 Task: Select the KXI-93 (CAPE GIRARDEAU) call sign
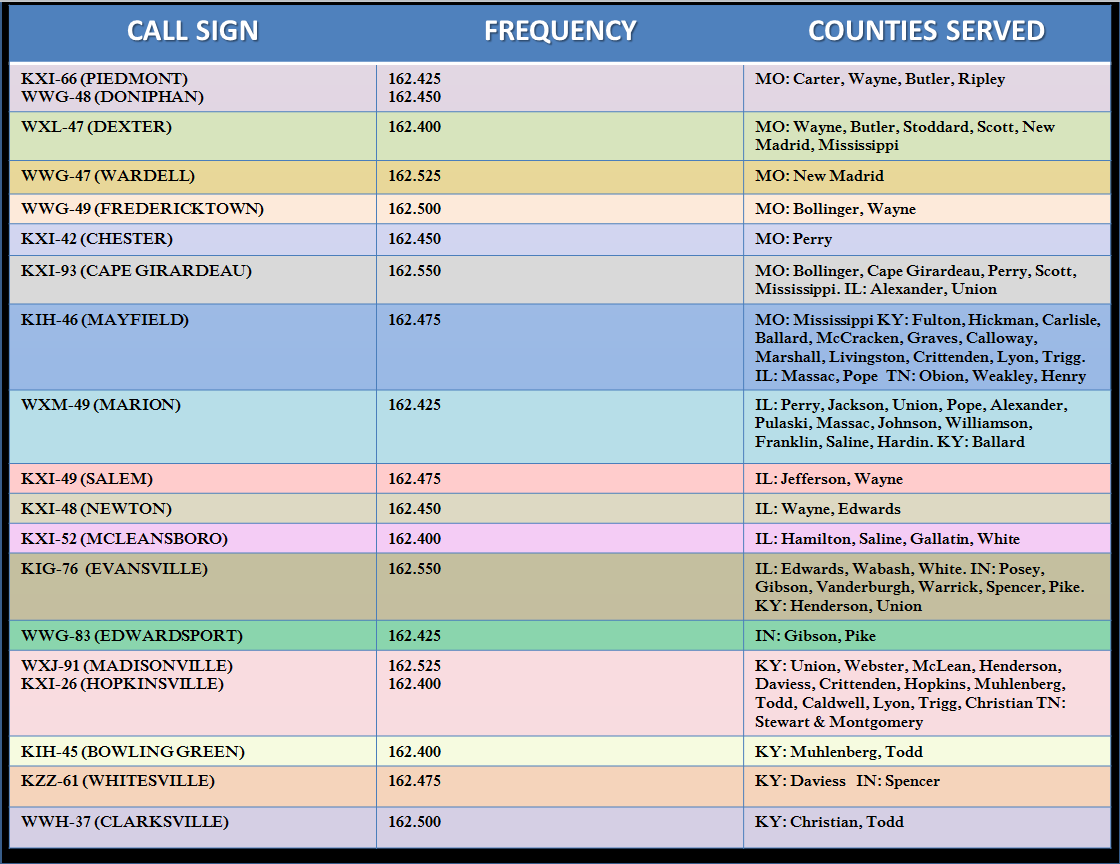point(136,271)
